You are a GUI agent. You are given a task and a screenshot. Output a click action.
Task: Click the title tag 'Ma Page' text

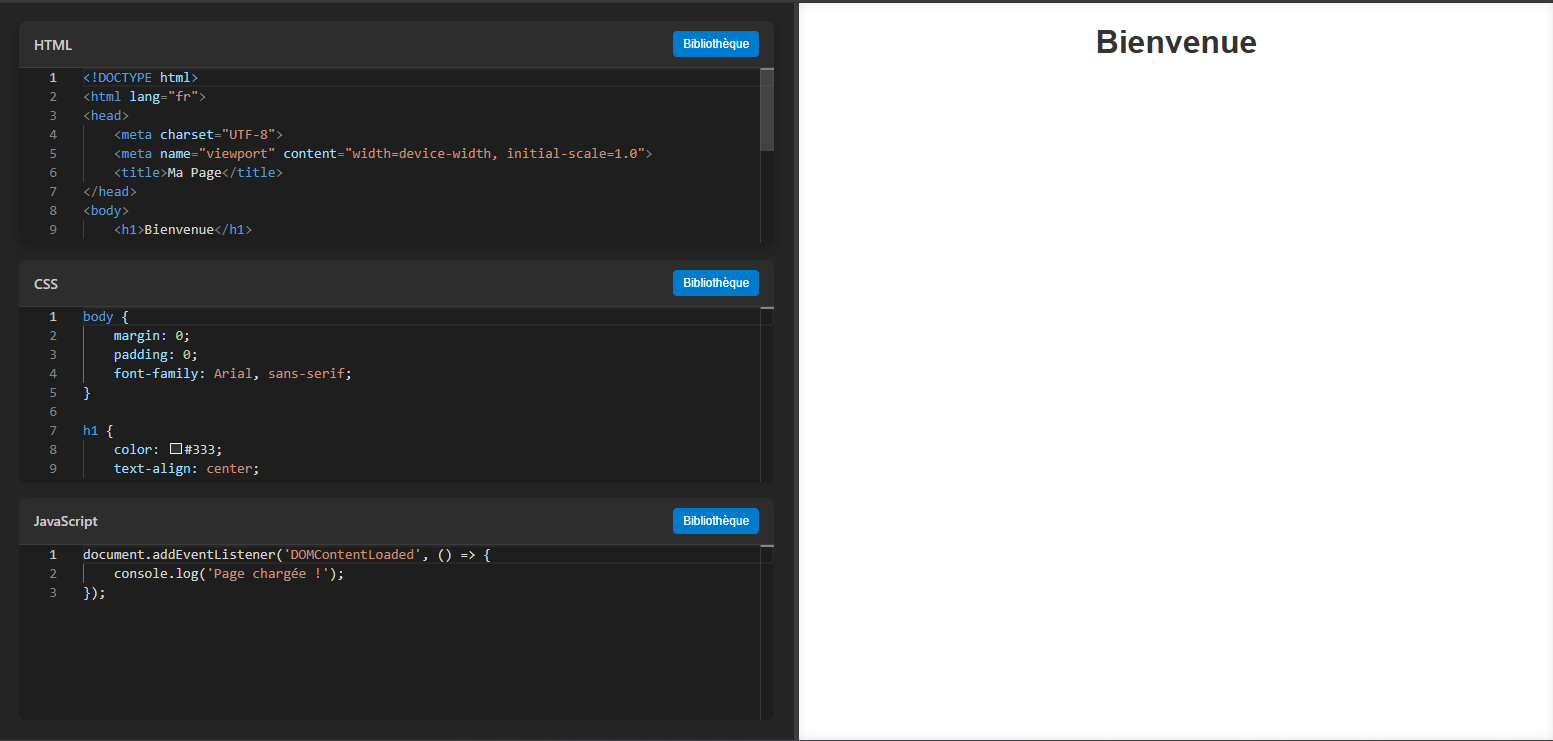tap(194, 173)
